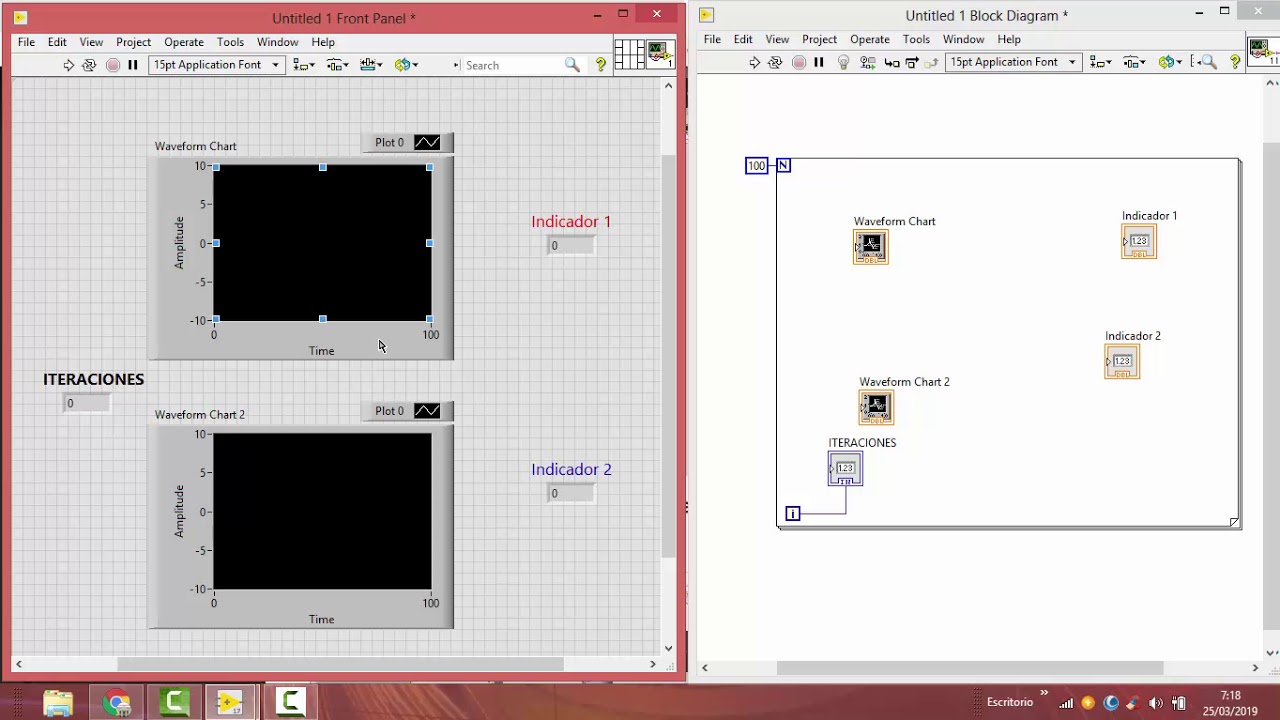Click the connector pane grid in Front Panel
This screenshot has width=1280, height=720.
click(x=629, y=55)
